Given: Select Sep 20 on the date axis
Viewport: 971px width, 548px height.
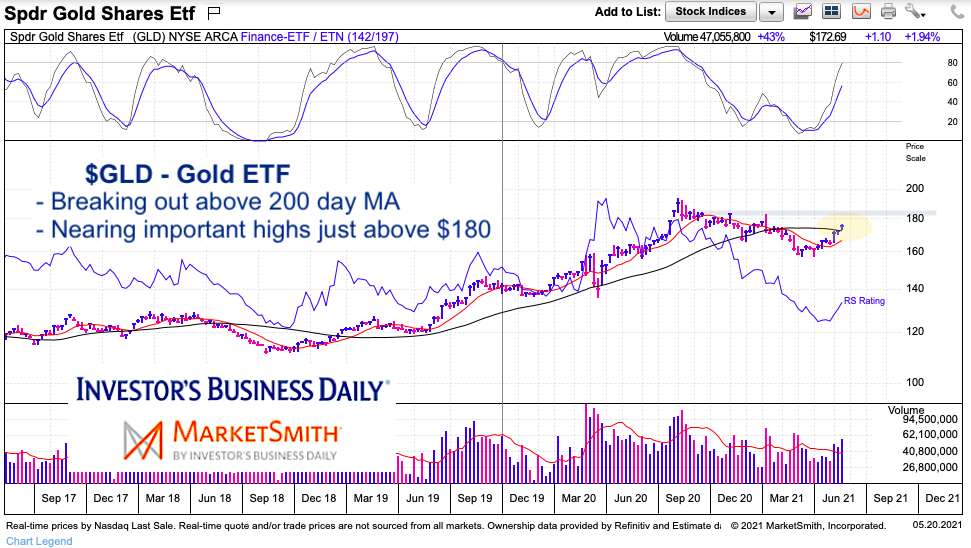Looking at the screenshot, I should [683, 498].
